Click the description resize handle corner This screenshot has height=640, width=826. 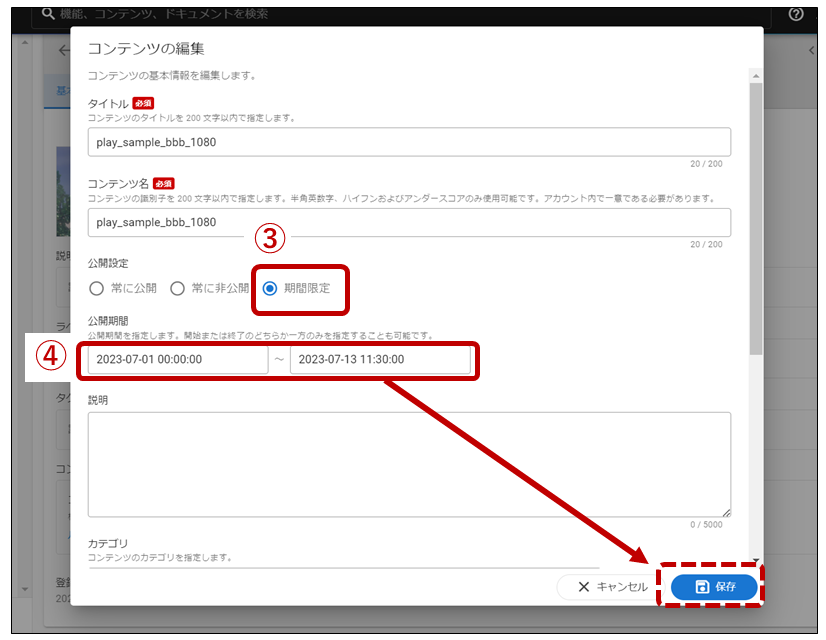pyautogui.click(x=726, y=513)
